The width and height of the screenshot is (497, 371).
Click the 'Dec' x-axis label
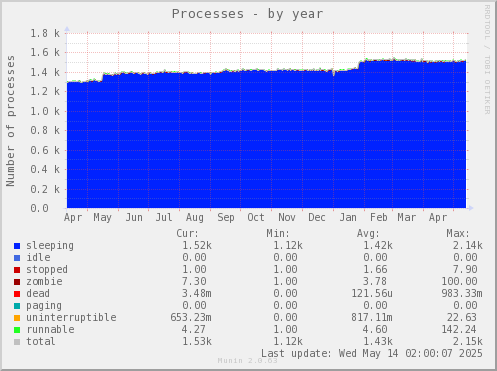coord(317,218)
